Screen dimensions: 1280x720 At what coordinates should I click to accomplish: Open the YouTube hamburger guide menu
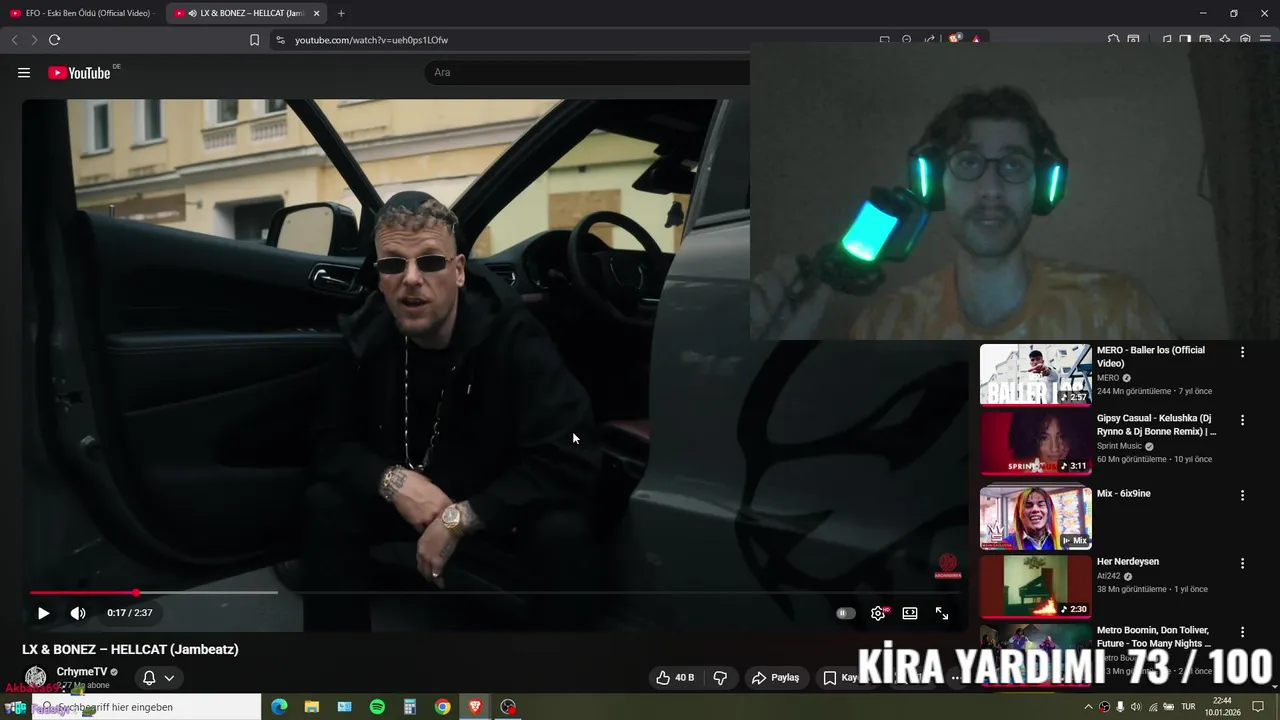pos(24,72)
